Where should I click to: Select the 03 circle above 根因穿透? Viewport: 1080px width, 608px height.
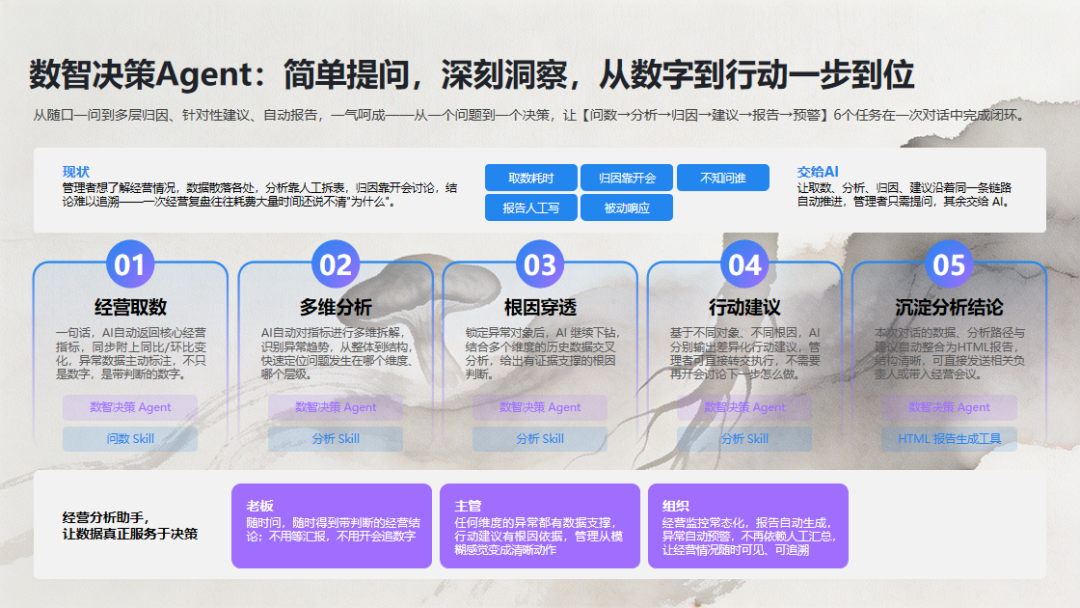[539, 264]
